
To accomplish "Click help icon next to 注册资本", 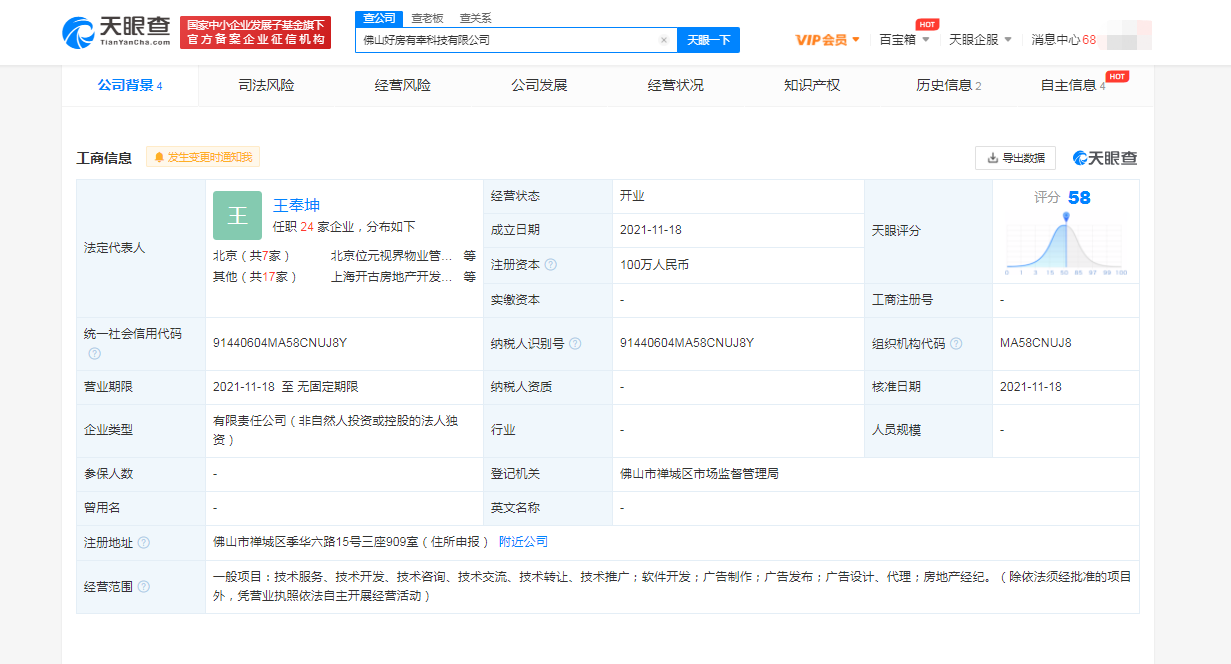I will (x=551, y=265).
